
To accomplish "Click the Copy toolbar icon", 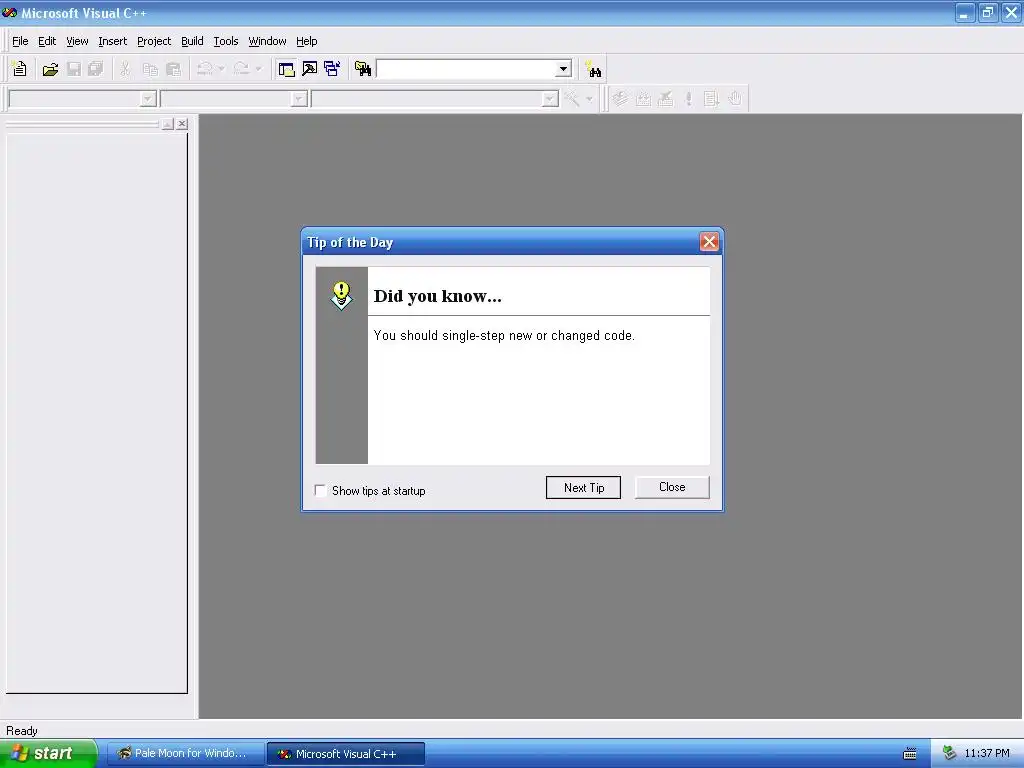I will pyautogui.click(x=150, y=69).
